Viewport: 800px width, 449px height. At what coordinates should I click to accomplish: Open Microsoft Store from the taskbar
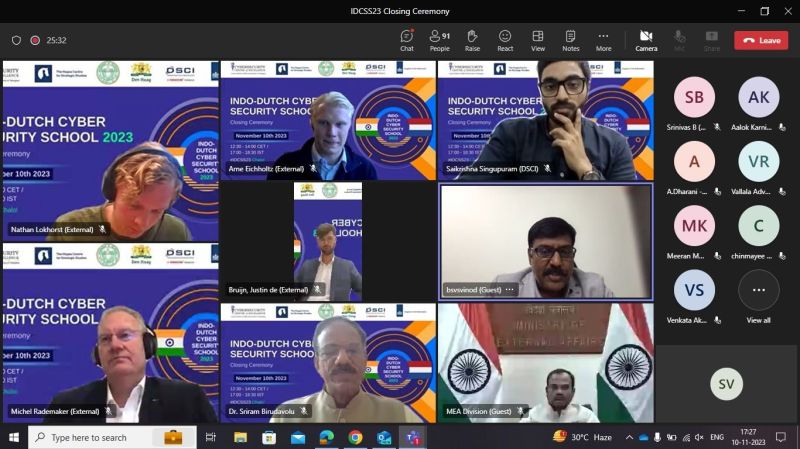coord(269,437)
